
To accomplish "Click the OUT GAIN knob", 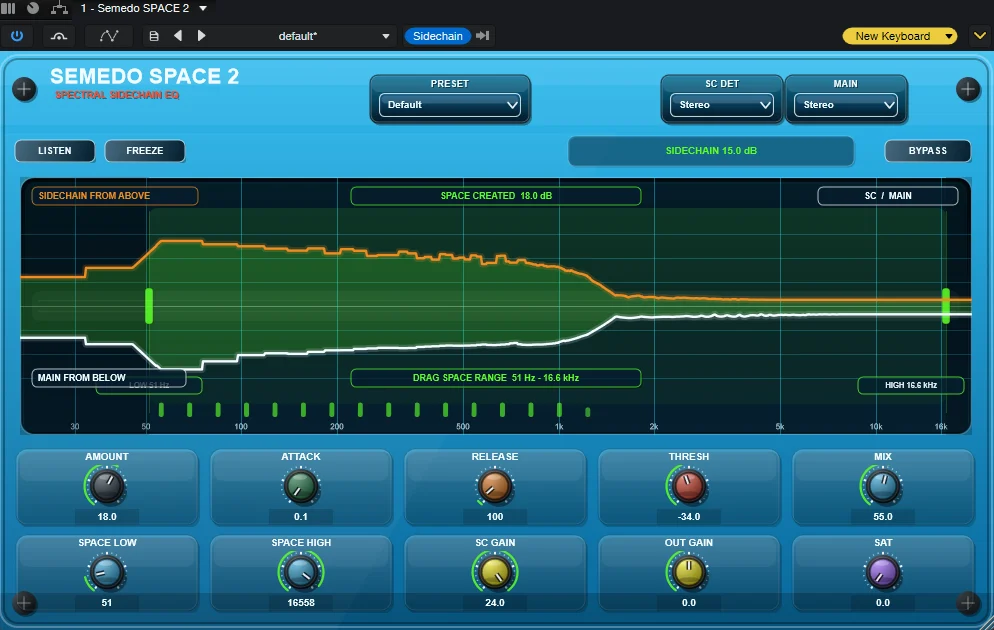I will point(688,572).
